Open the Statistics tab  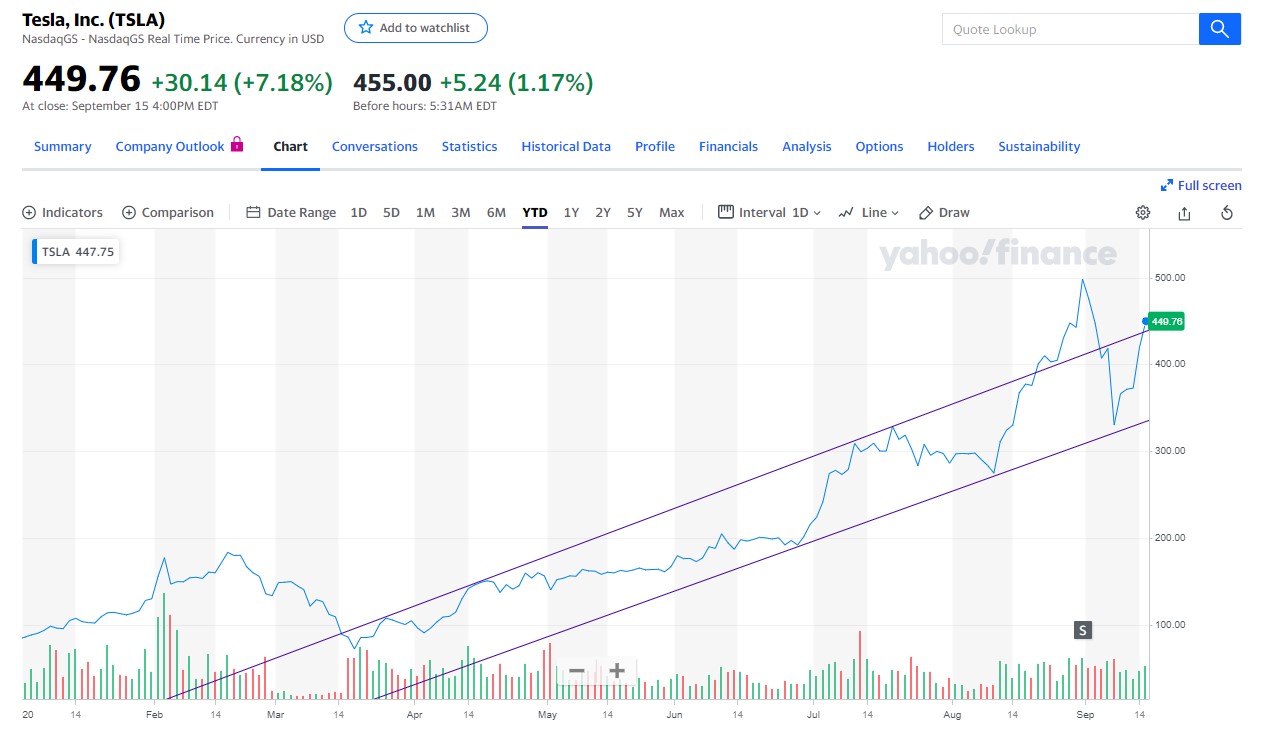point(470,146)
